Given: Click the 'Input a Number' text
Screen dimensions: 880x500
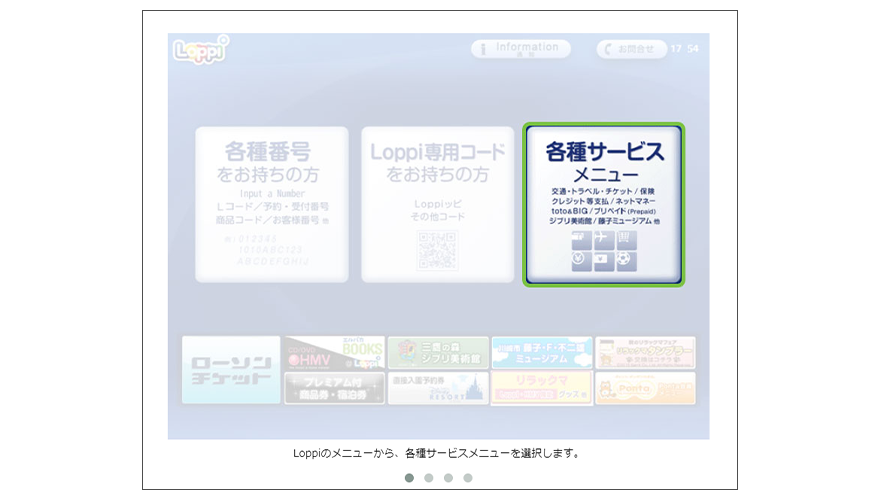Looking at the screenshot, I should (272, 194).
